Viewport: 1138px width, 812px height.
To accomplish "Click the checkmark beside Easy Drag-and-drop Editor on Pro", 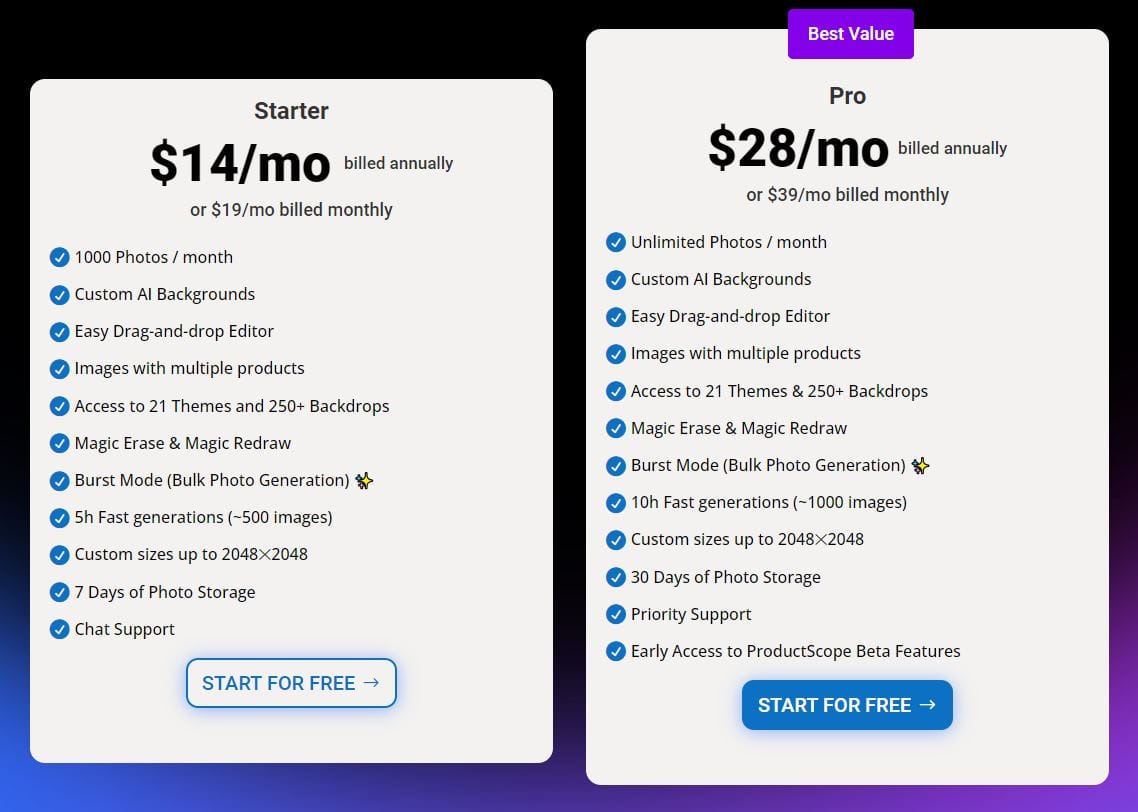I will click(x=616, y=316).
